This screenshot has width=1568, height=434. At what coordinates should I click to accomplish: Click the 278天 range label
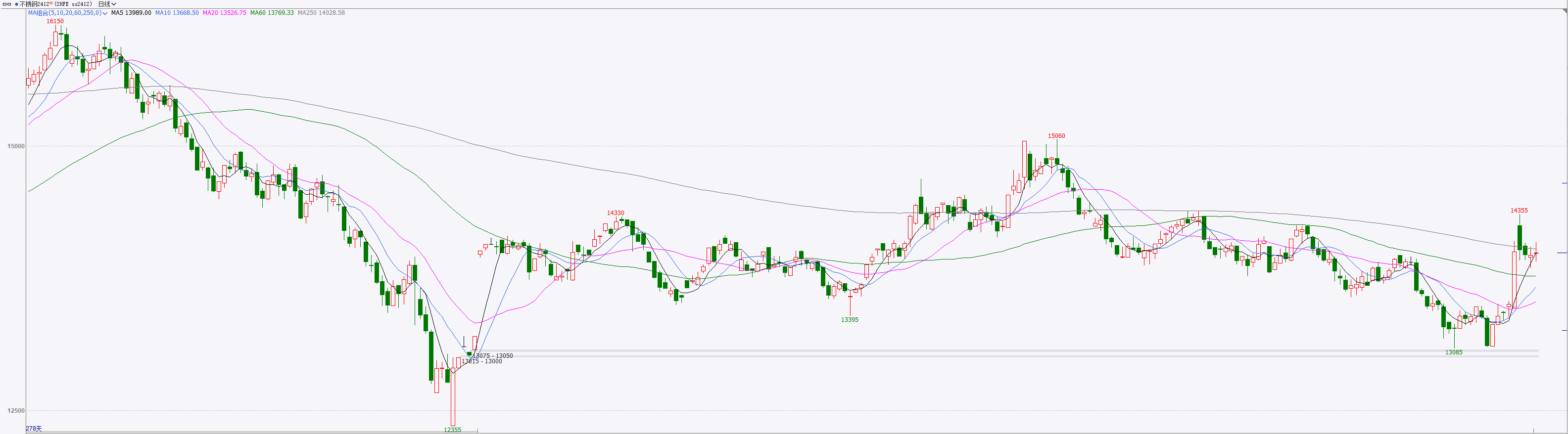(x=34, y=429)
